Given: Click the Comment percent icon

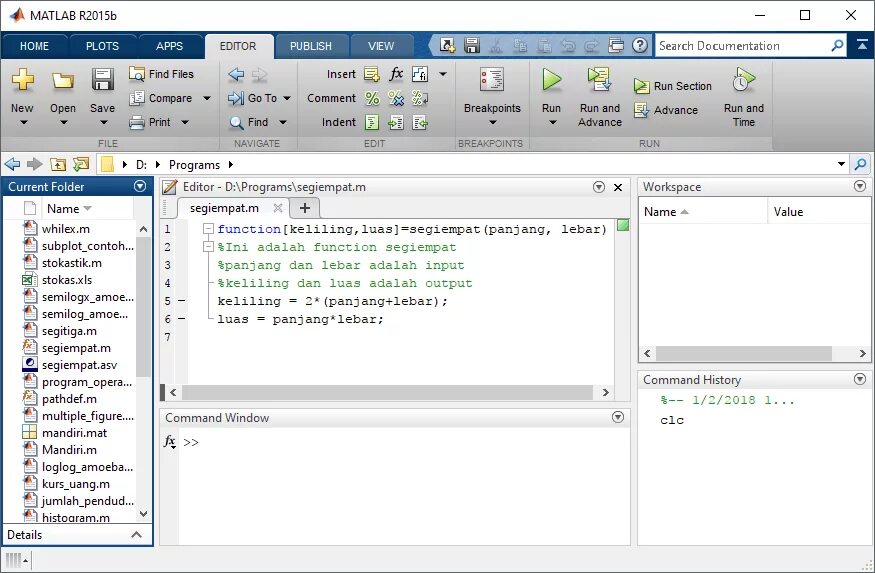Looking at the screenshot, I should [372, 98].
